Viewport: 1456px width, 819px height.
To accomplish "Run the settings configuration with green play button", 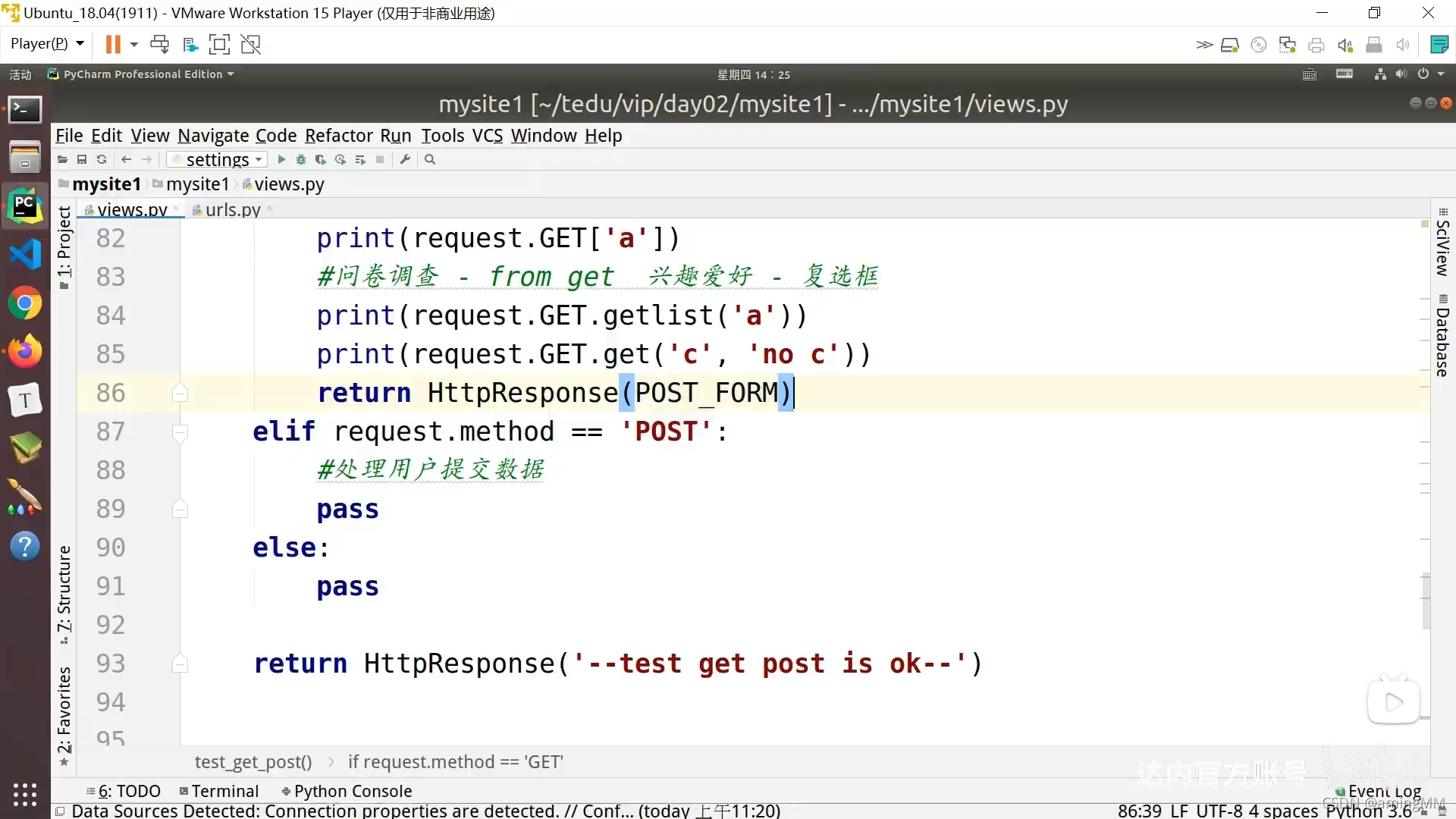I will coord(281,159).
